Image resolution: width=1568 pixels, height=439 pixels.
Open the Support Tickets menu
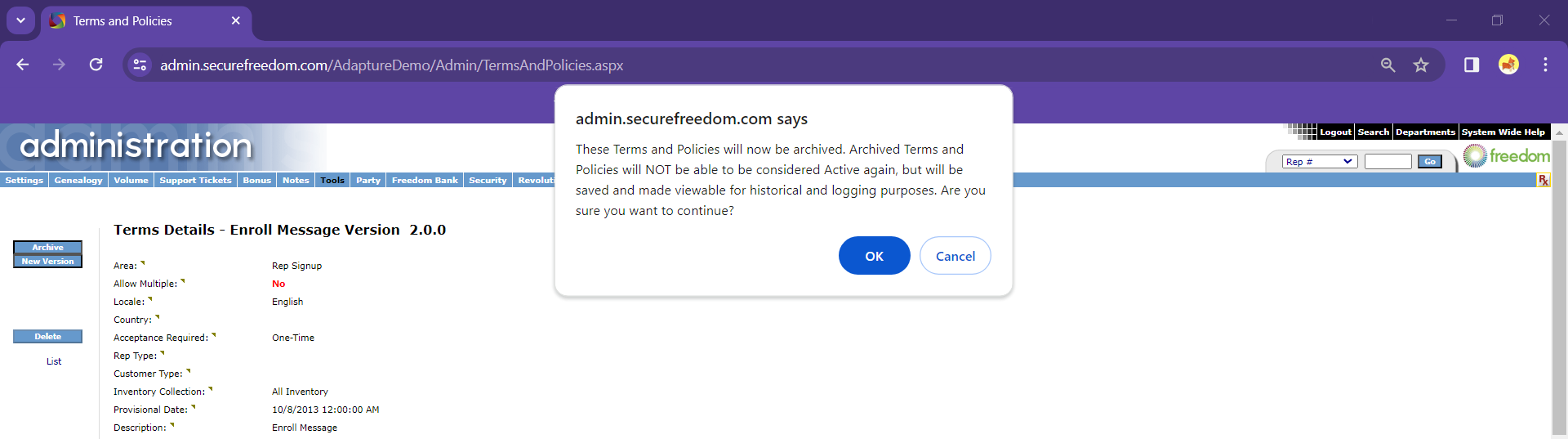point(195,180)
